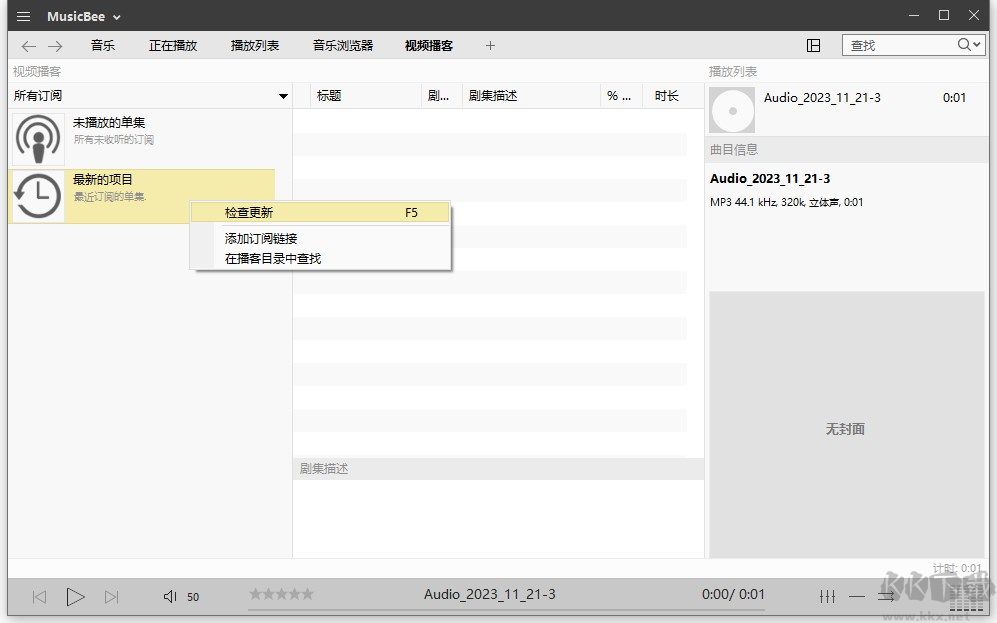The image size is (997, 623).
Task: Open the MusicBee hamburger menu
Action: click(22, 15)
